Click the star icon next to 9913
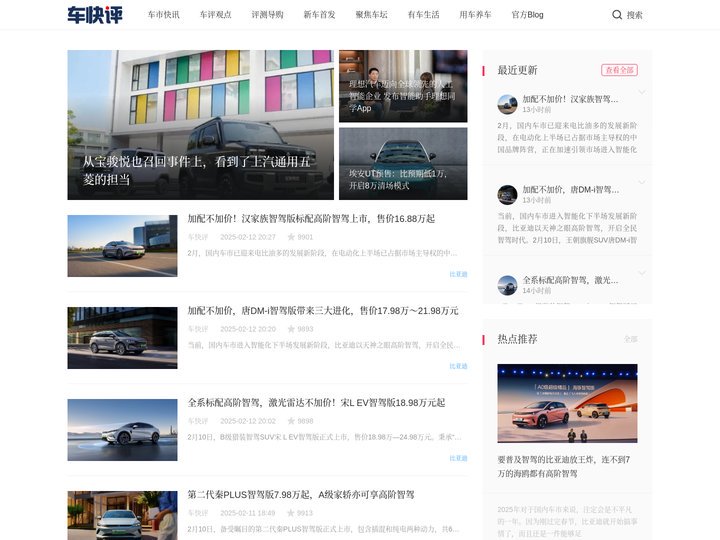 tap(291, 513)
